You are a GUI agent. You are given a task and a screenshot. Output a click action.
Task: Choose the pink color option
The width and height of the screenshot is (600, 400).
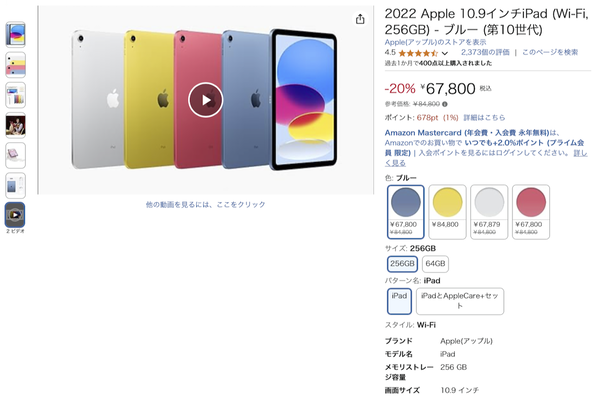pyautogui.click(x=531, y=212)
